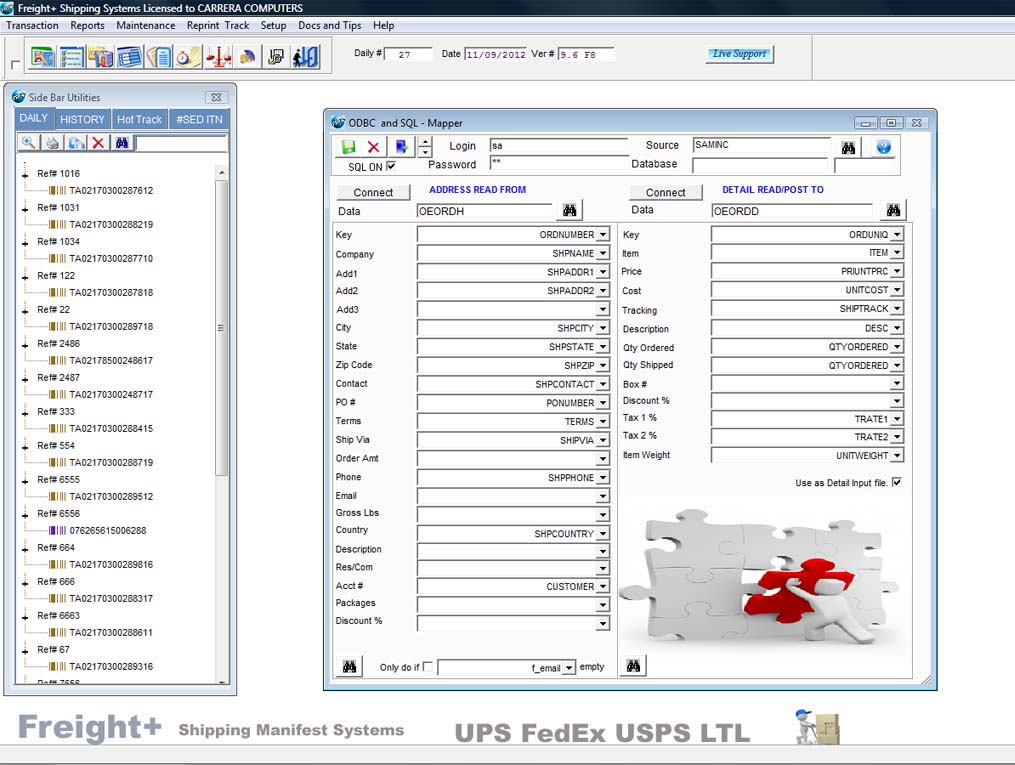Tick the small checkbox left of the main toolbar
This screenshot has height=765, width=1015.
(x=16, y=64)
